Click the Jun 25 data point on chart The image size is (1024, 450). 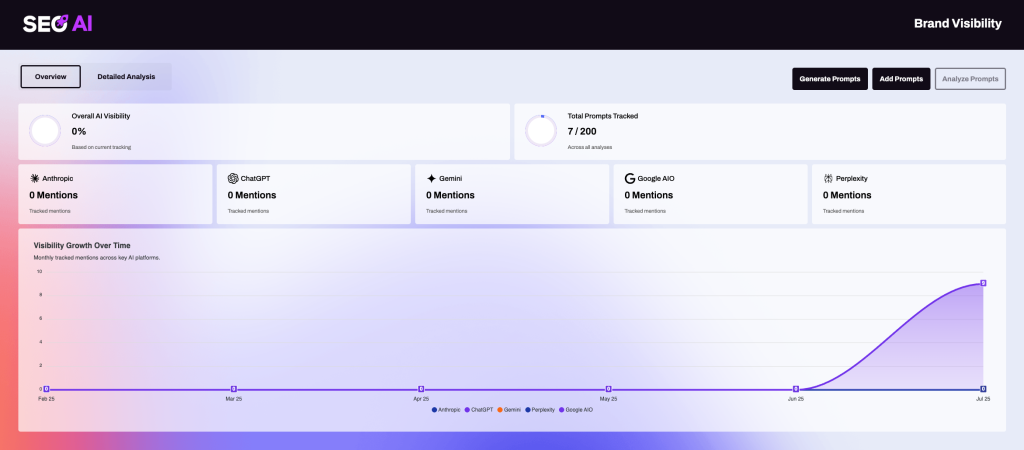(795, 389)
